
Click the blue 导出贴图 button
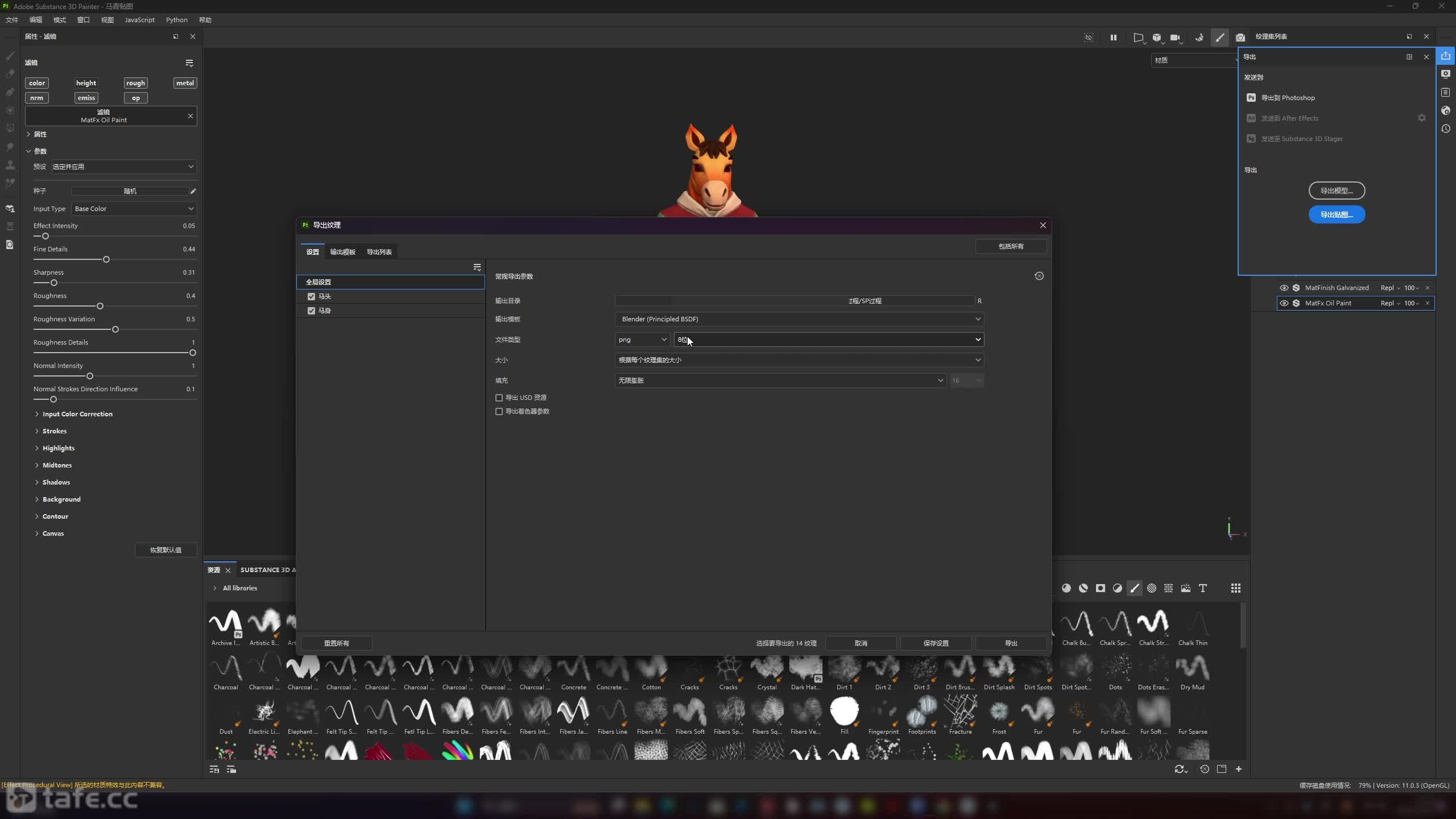[x=1336, y=214]
